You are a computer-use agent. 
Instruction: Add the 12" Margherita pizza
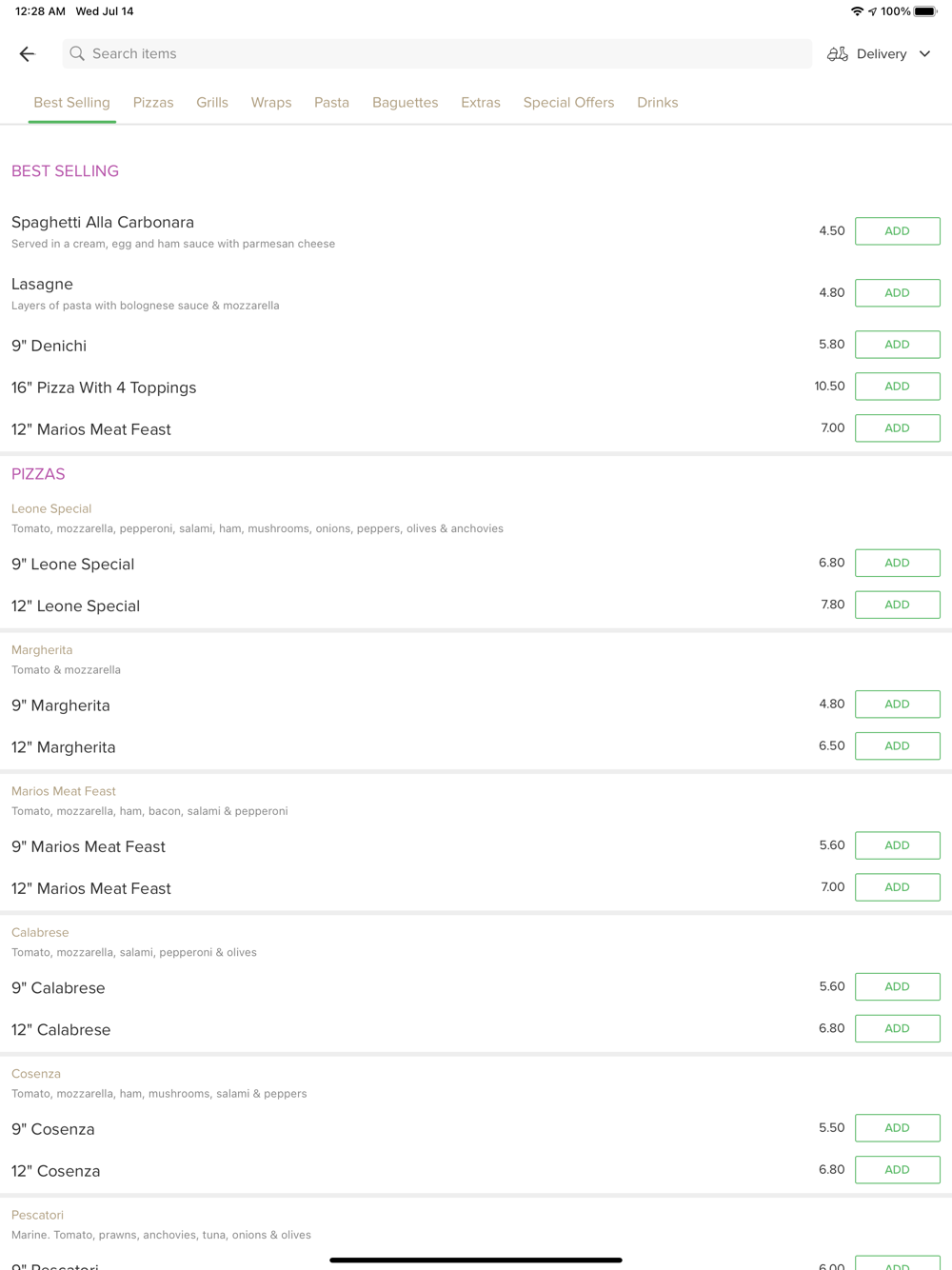897,746
